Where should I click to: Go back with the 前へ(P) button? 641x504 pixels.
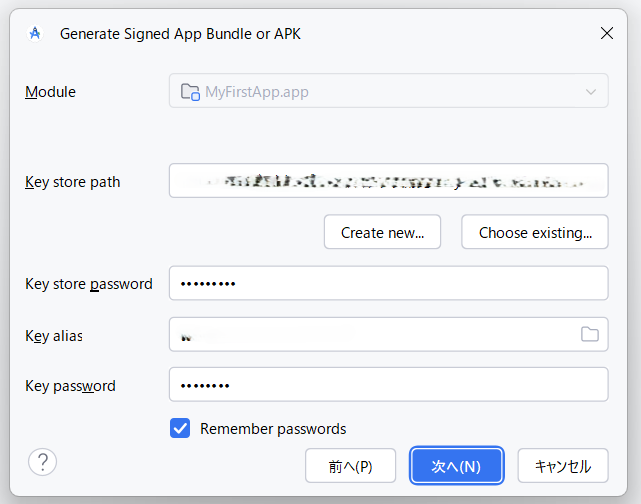pos(350,466)
